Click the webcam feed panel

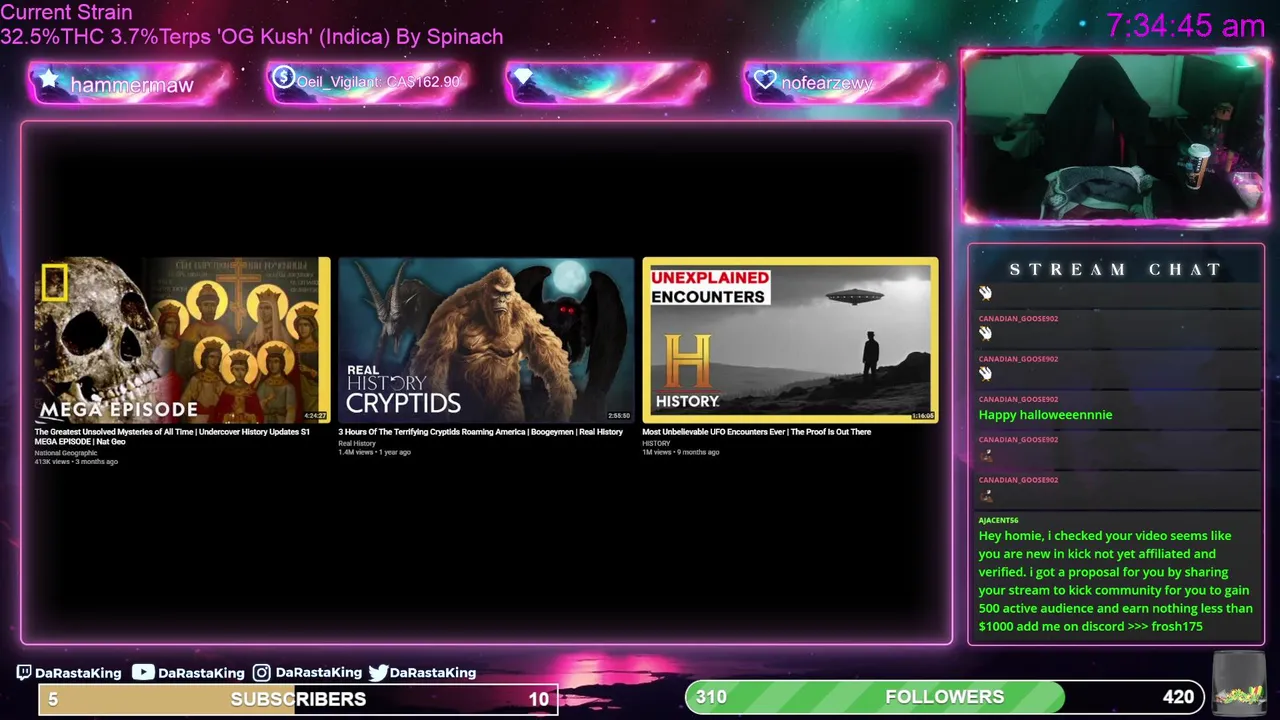point(1114,136)
